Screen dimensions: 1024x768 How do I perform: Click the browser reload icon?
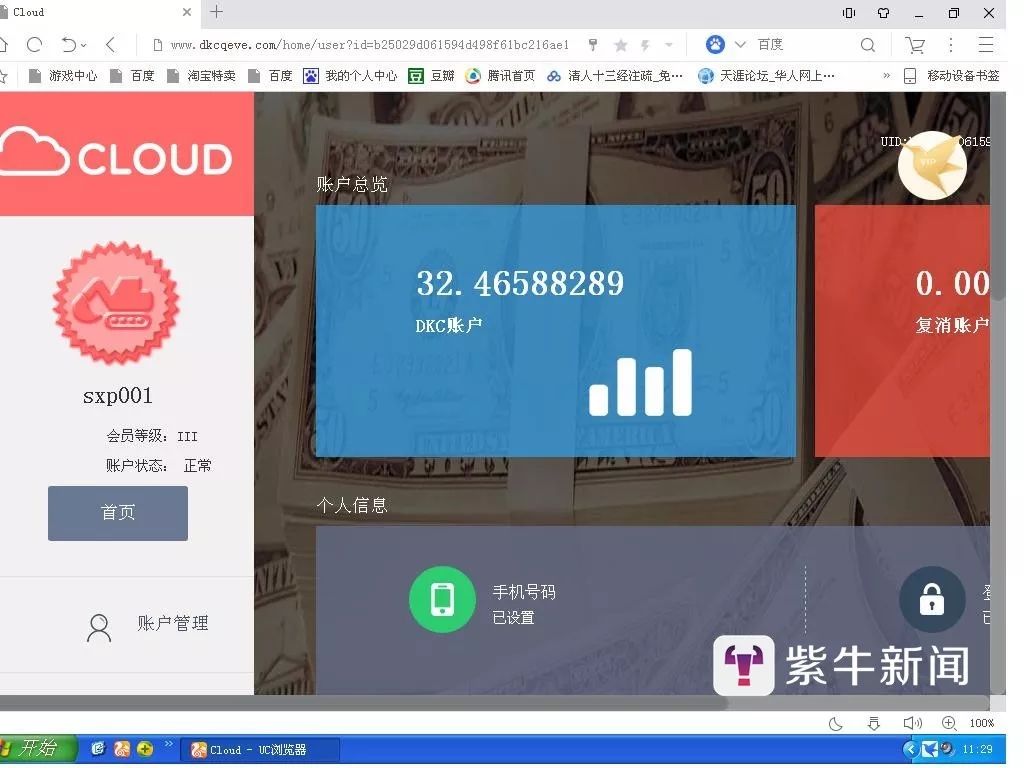click(x=34, y=45)
